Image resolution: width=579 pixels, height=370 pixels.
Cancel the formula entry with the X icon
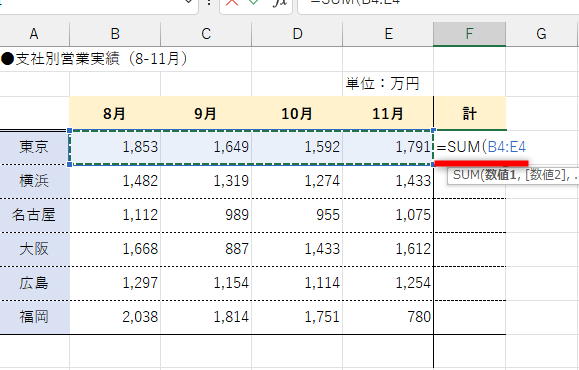(x=232, y=2)
